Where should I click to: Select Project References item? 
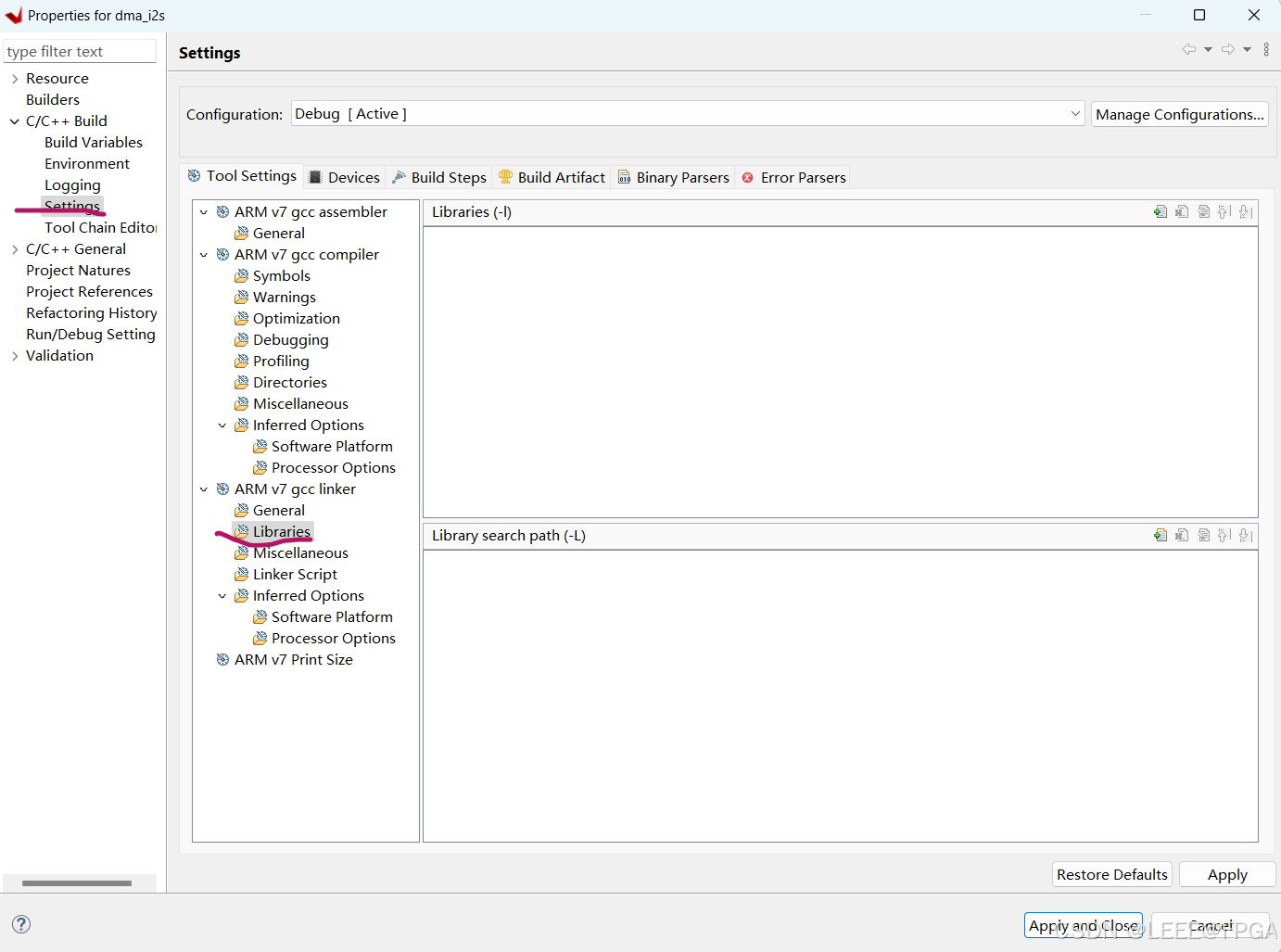pyautogui.click(x=89, y=292)
